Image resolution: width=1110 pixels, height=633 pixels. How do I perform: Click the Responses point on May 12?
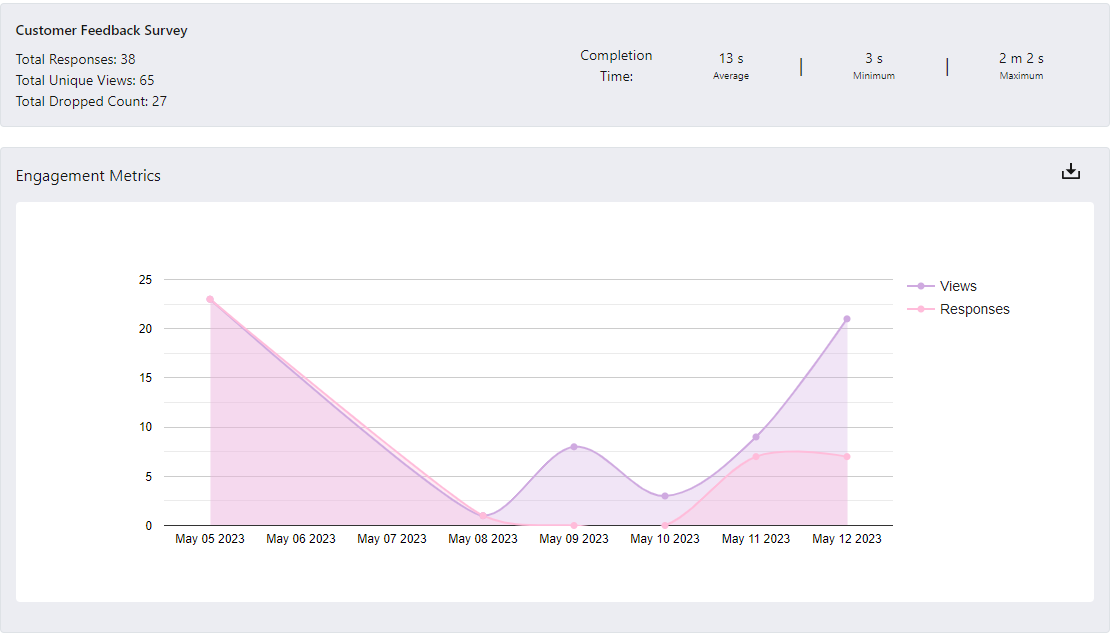[847, 457]
